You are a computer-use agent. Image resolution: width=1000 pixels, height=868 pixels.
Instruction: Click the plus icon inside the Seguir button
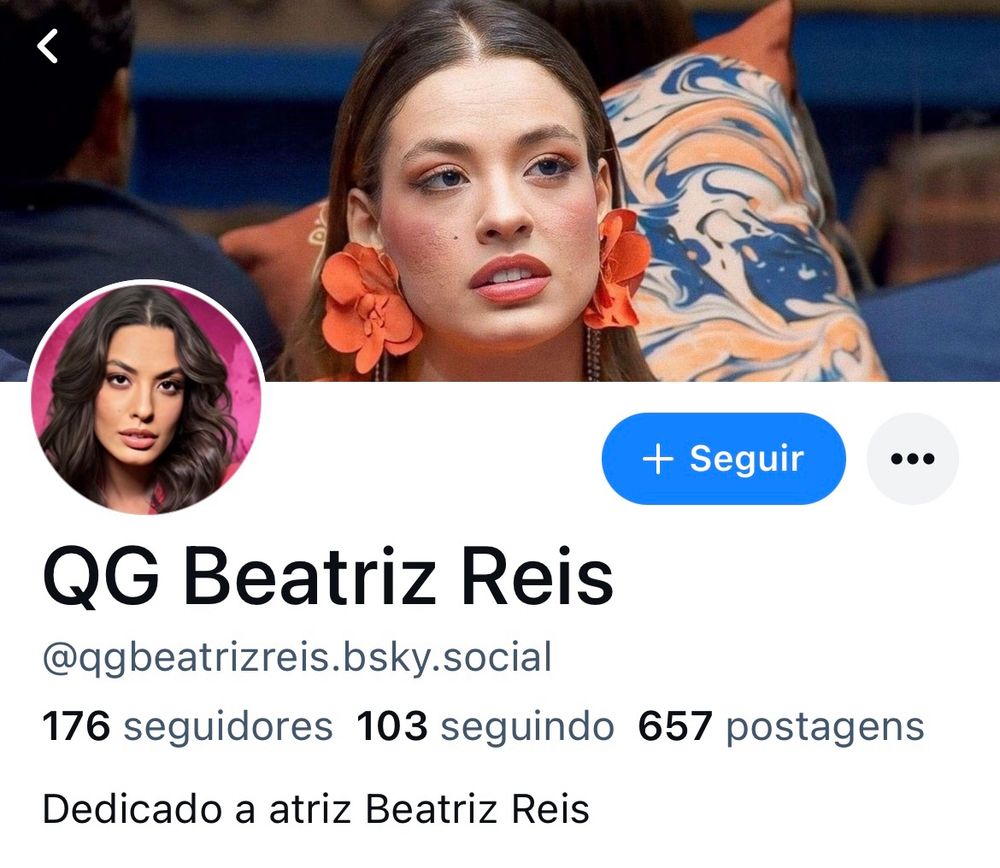pos(658,459)
